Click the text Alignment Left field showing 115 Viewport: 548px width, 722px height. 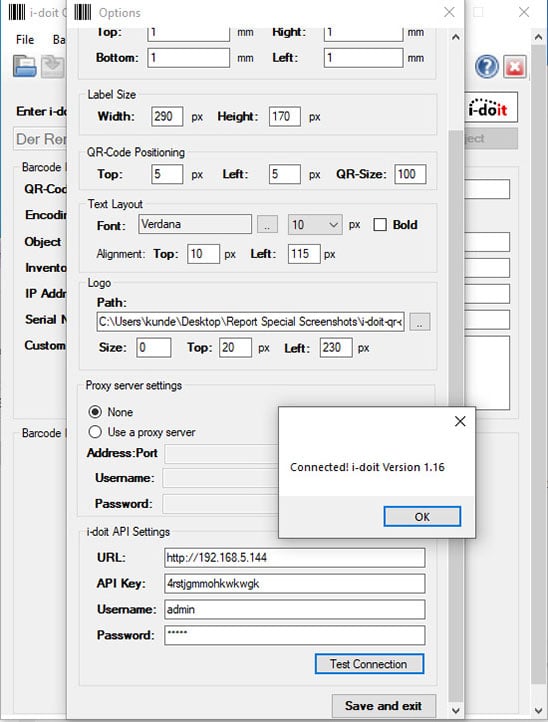pyautogui.click(x=304, y=254)
